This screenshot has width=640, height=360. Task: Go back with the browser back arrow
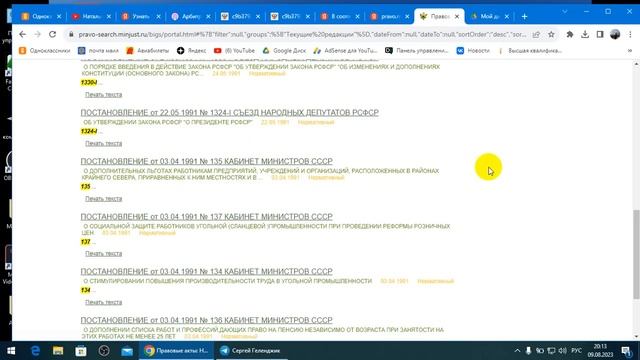point(22,35)
